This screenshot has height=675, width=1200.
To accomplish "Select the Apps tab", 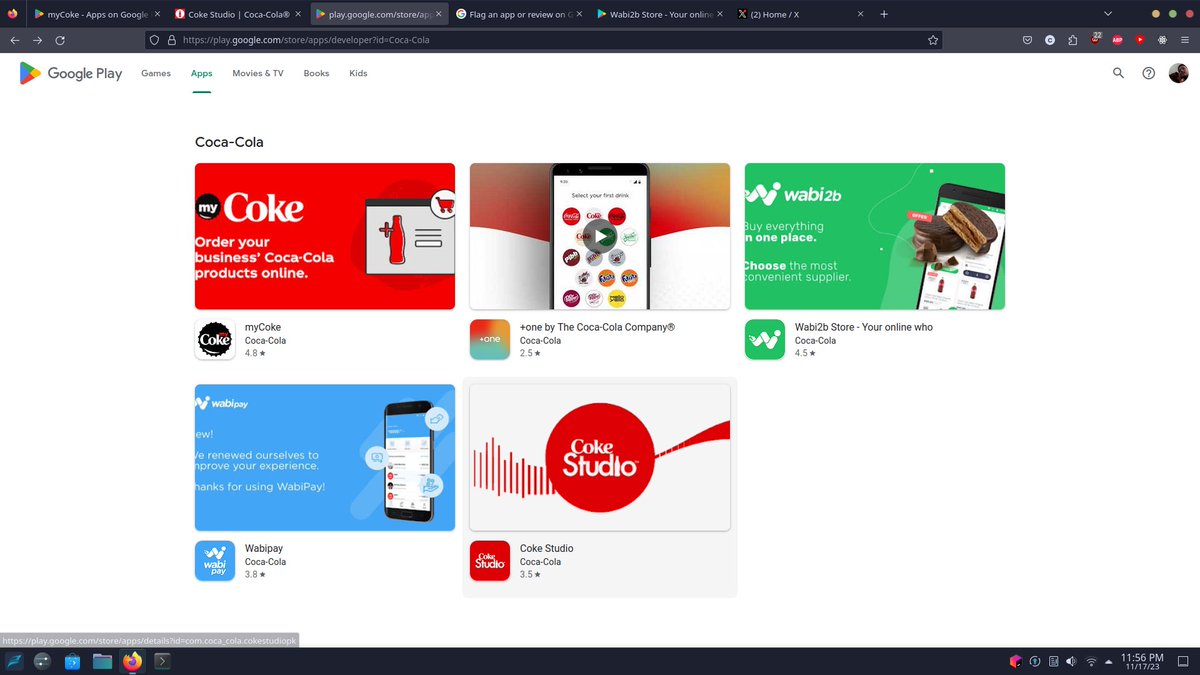I will (x=202, y=73).
